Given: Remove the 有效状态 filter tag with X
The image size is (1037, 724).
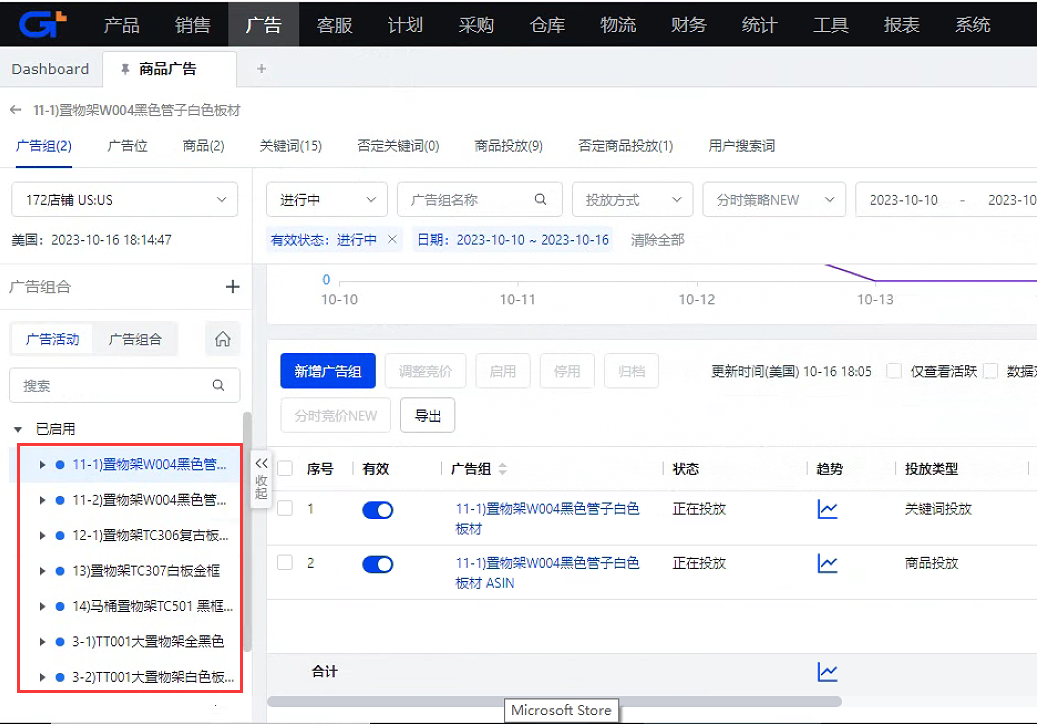Looking at the screenshot, I should pyautogui.click(x=392, y=240).
